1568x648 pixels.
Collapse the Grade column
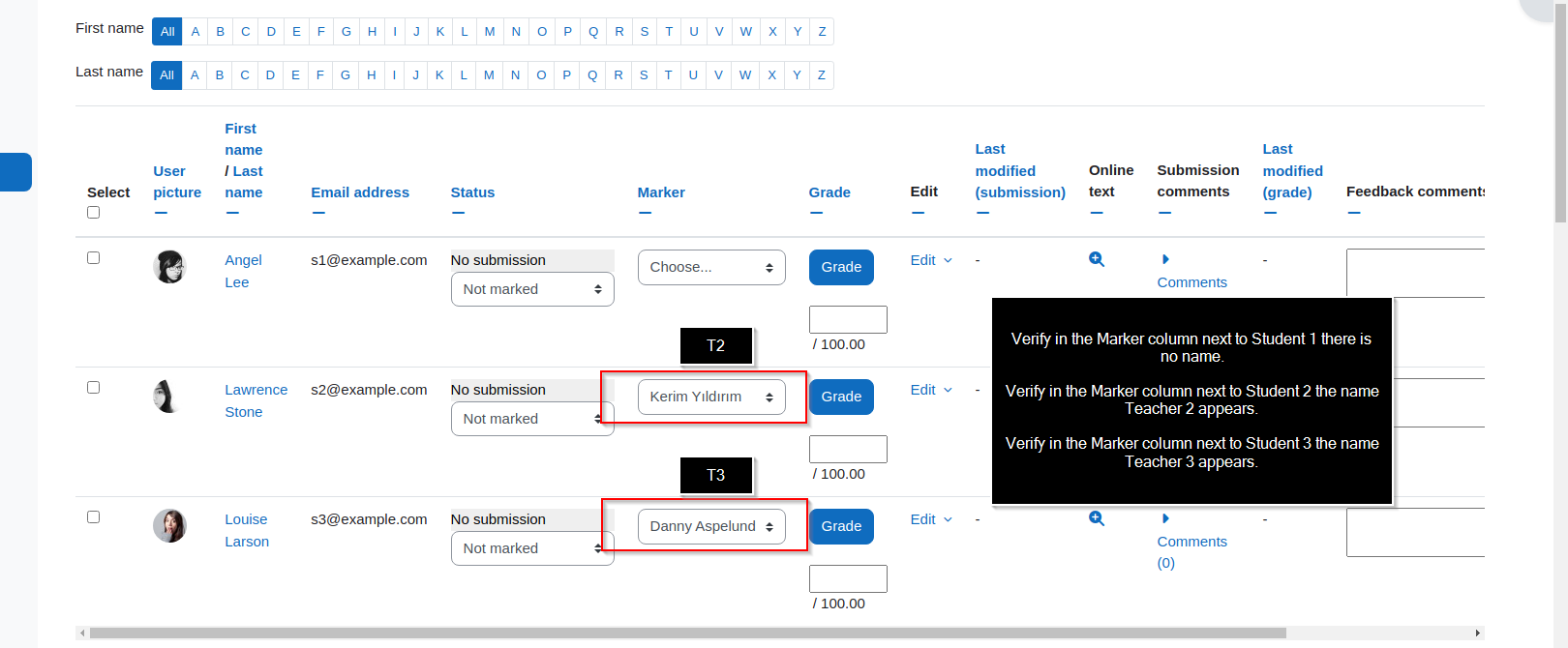click(x=816, y=213)
